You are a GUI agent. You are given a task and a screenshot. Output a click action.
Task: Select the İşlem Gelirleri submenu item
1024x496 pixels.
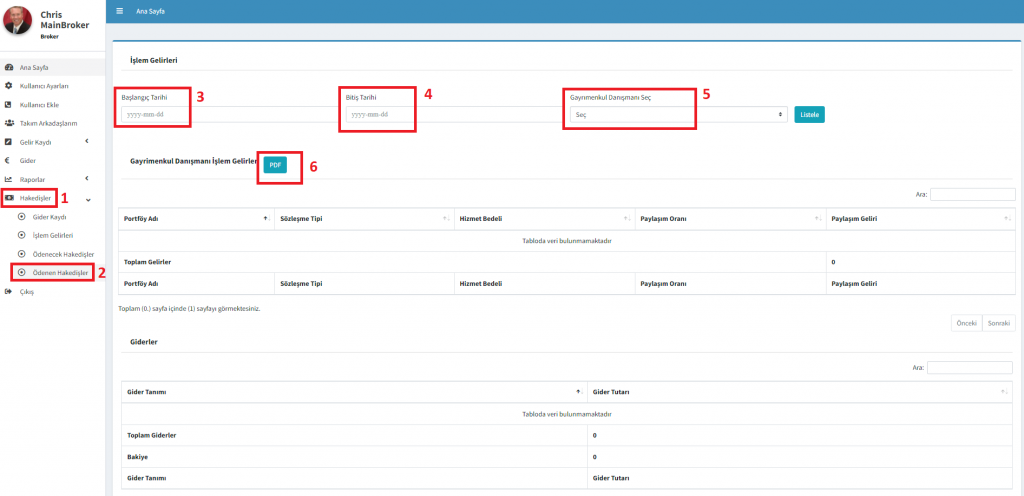coord(52,235)
